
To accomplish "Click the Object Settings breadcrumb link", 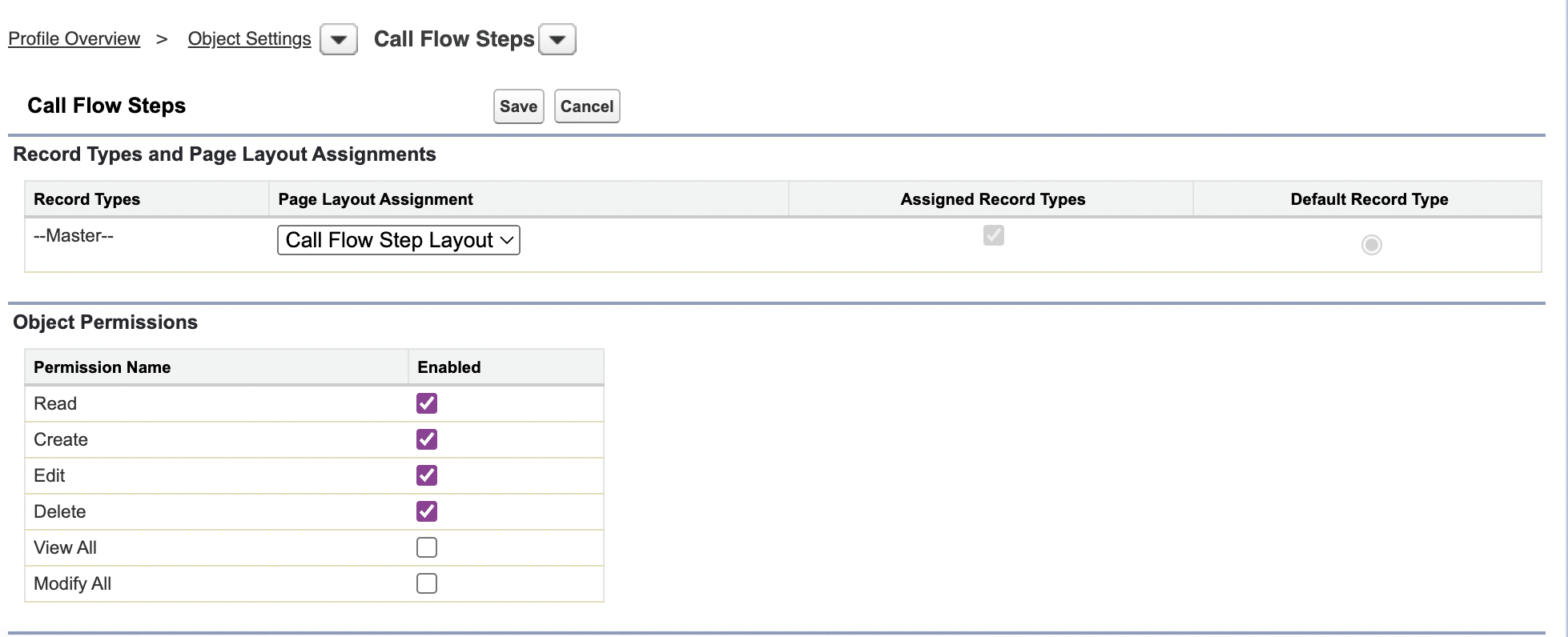I will click(249, 38).
